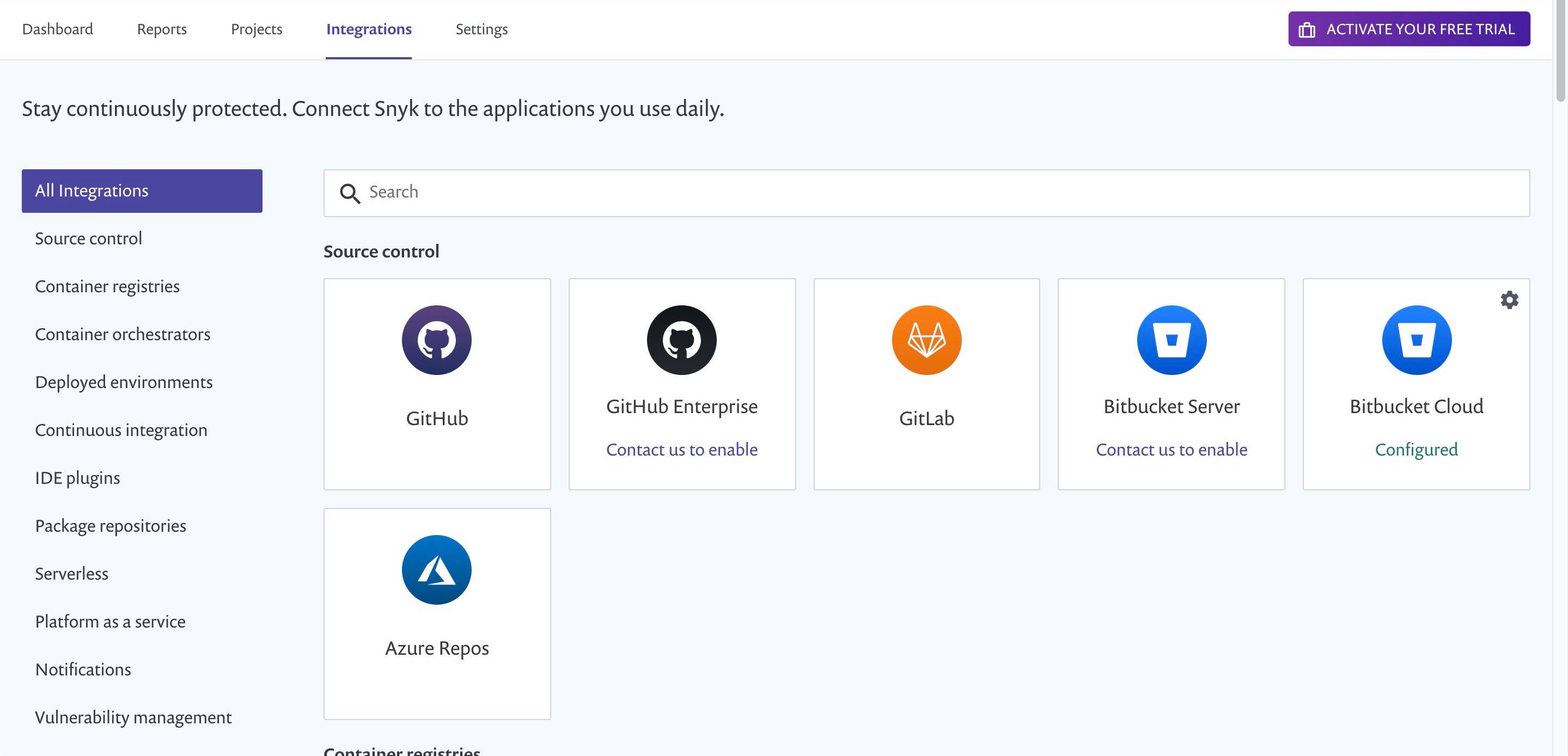Viewport: 1568px width, 756px height.
Task: Focus the integrations Search field
Action: pyautogui.click(x=926, y=193)
